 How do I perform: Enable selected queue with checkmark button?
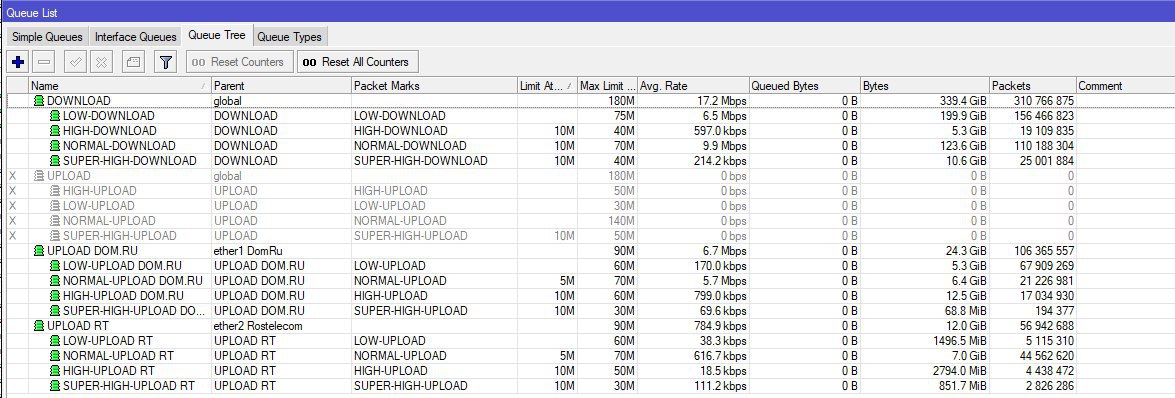point(75,61)
